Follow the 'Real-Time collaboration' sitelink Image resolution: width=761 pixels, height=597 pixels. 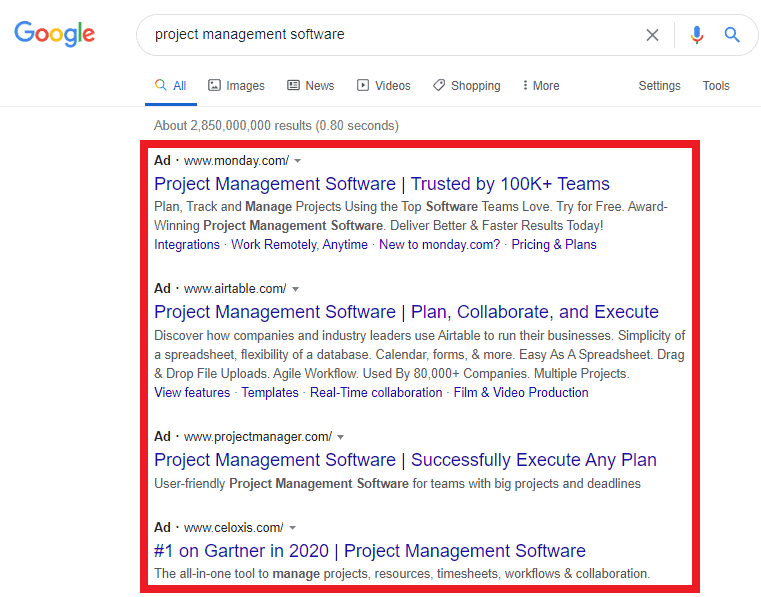[376, 393]
